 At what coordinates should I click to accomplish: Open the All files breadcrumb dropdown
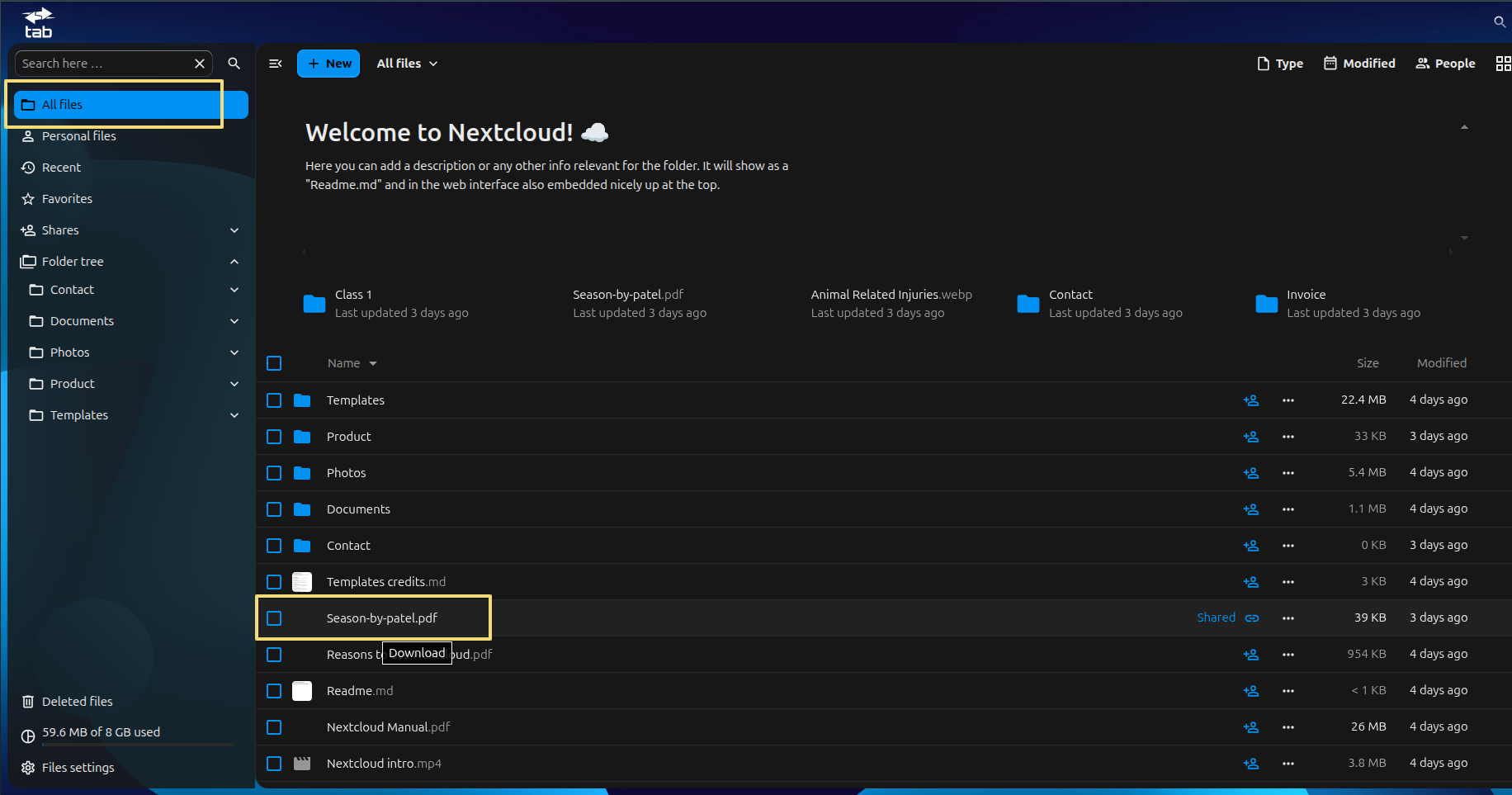click(x=408, y=64)
